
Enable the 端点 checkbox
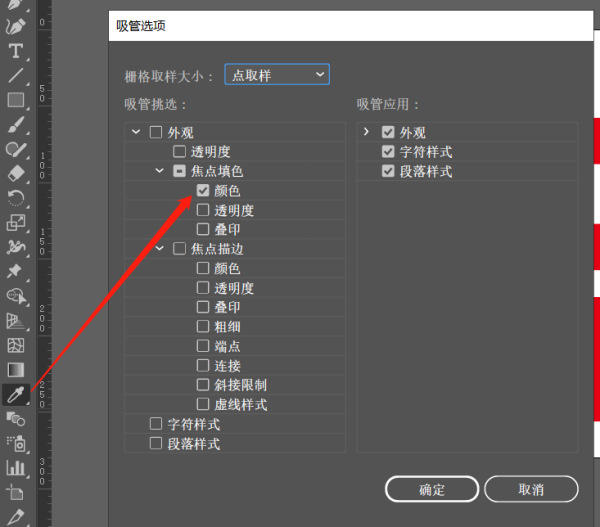point(203,346)
